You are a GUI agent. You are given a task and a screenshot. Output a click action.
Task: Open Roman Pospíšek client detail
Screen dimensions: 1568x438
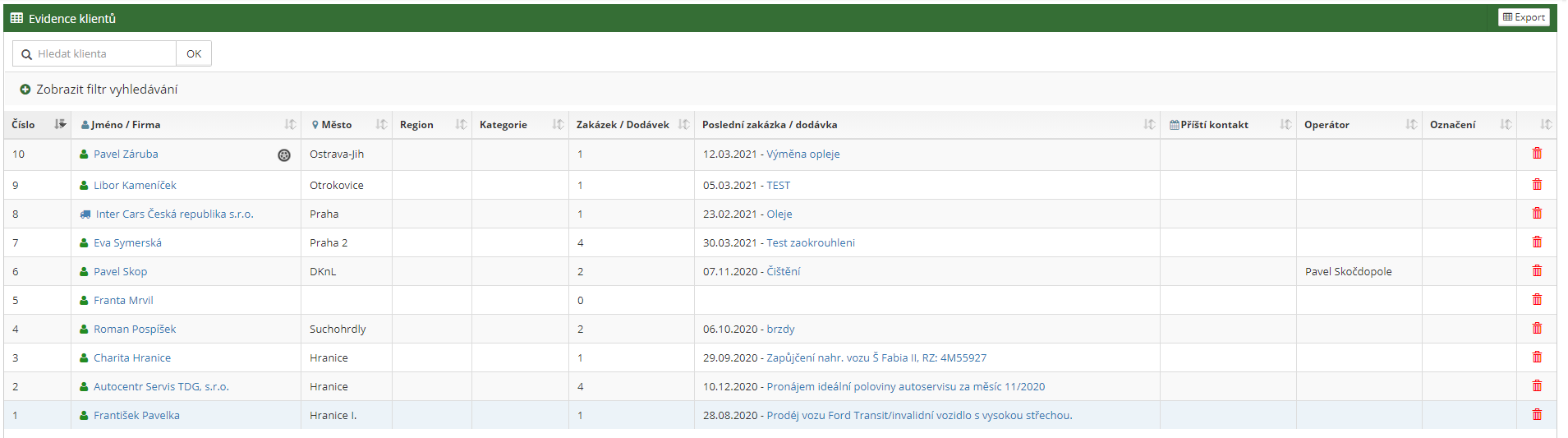135,330
